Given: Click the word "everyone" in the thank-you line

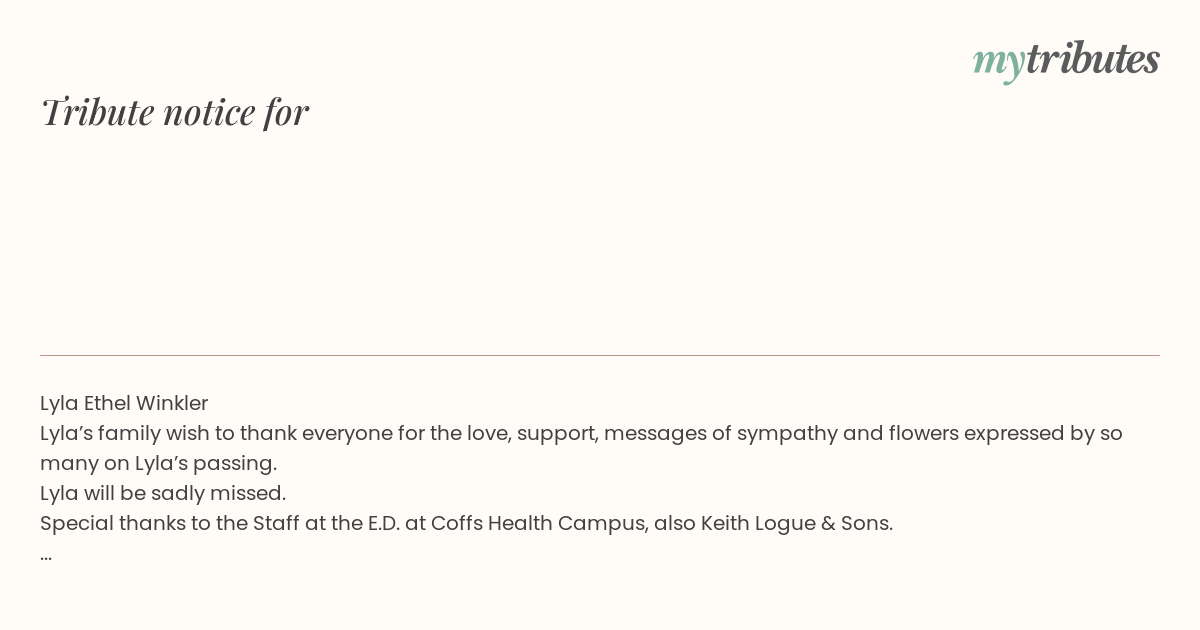Looking at the screenshot, I should [x=346, y=433].
